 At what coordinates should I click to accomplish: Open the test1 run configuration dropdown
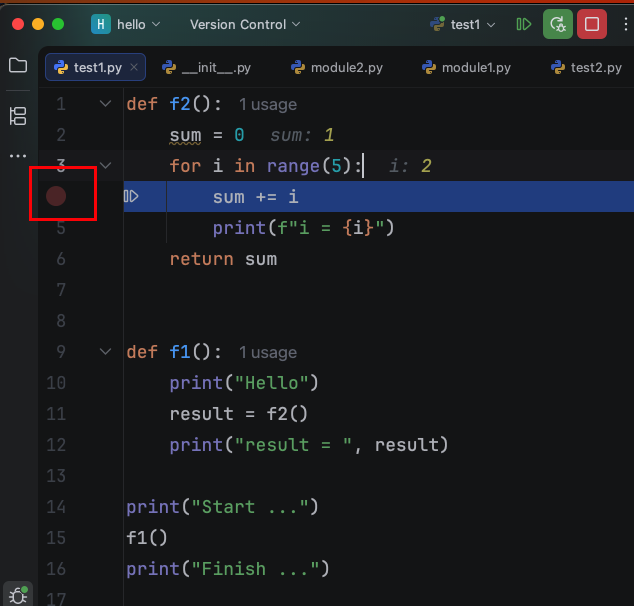click(x=463, y=24)
